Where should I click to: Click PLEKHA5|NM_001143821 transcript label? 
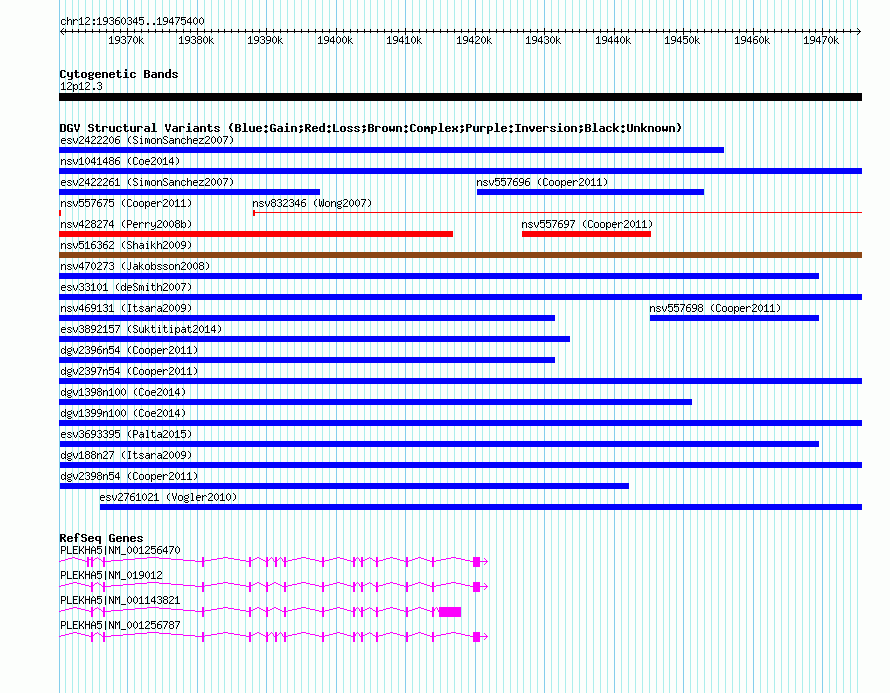tap(120, 600)
